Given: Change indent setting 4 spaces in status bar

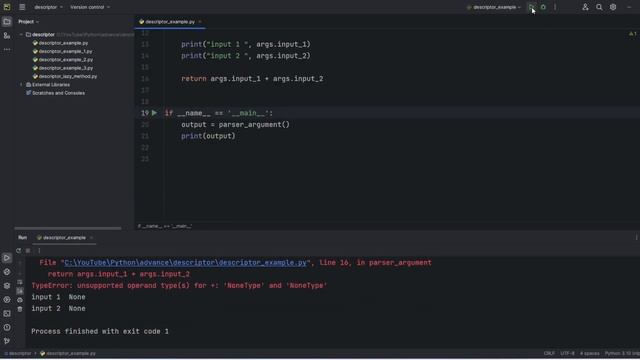Looking at the screenshot, I should [589, 353].
